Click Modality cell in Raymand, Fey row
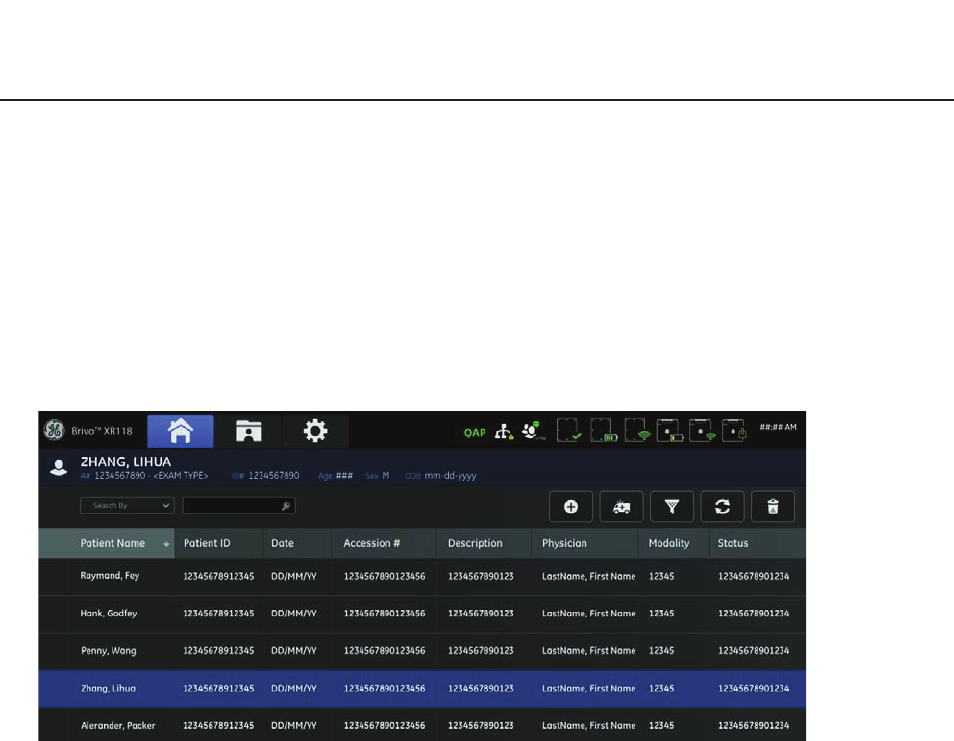 tap(661, 576)
